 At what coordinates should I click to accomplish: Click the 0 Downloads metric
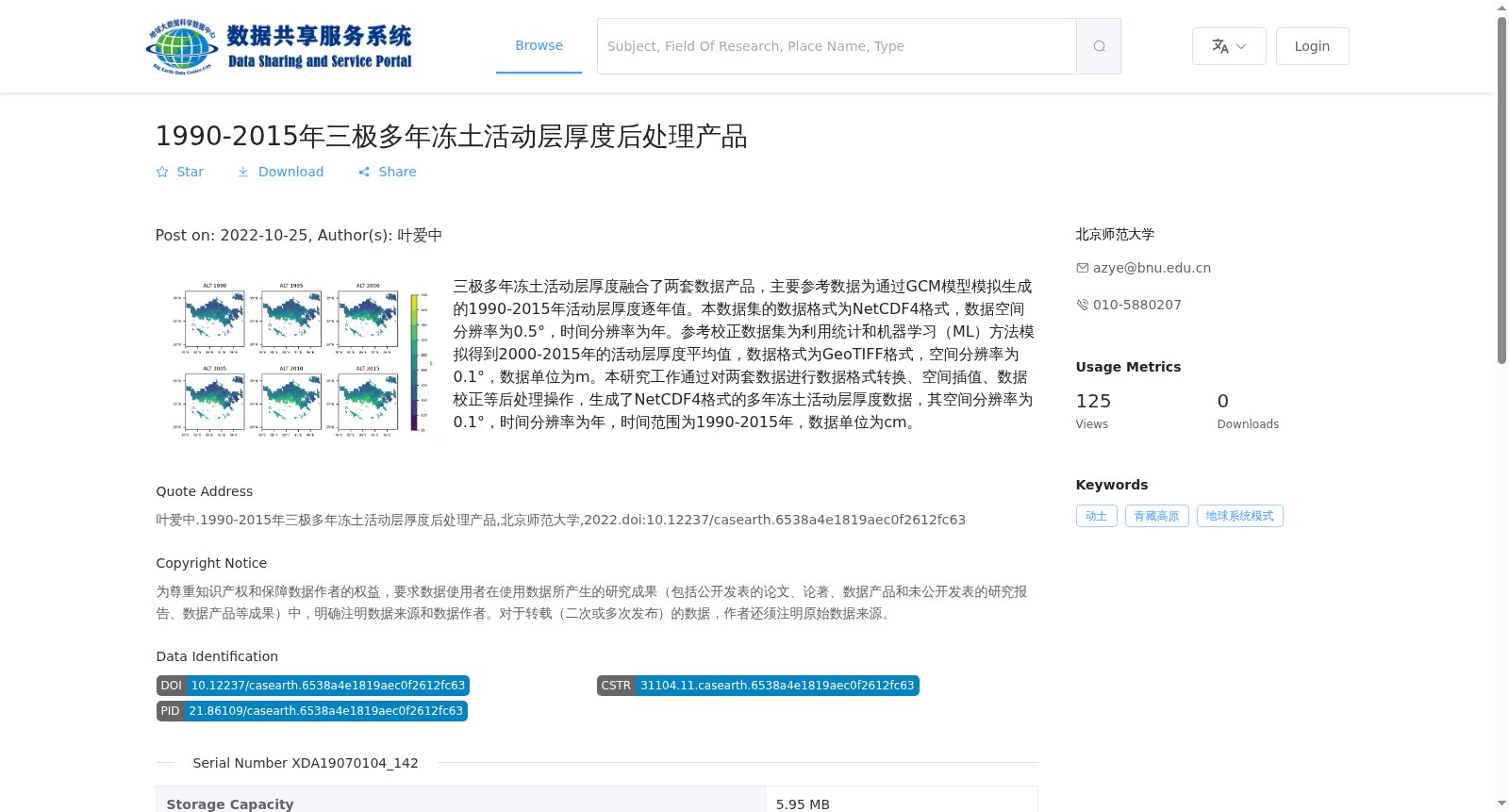point(1248,410)
